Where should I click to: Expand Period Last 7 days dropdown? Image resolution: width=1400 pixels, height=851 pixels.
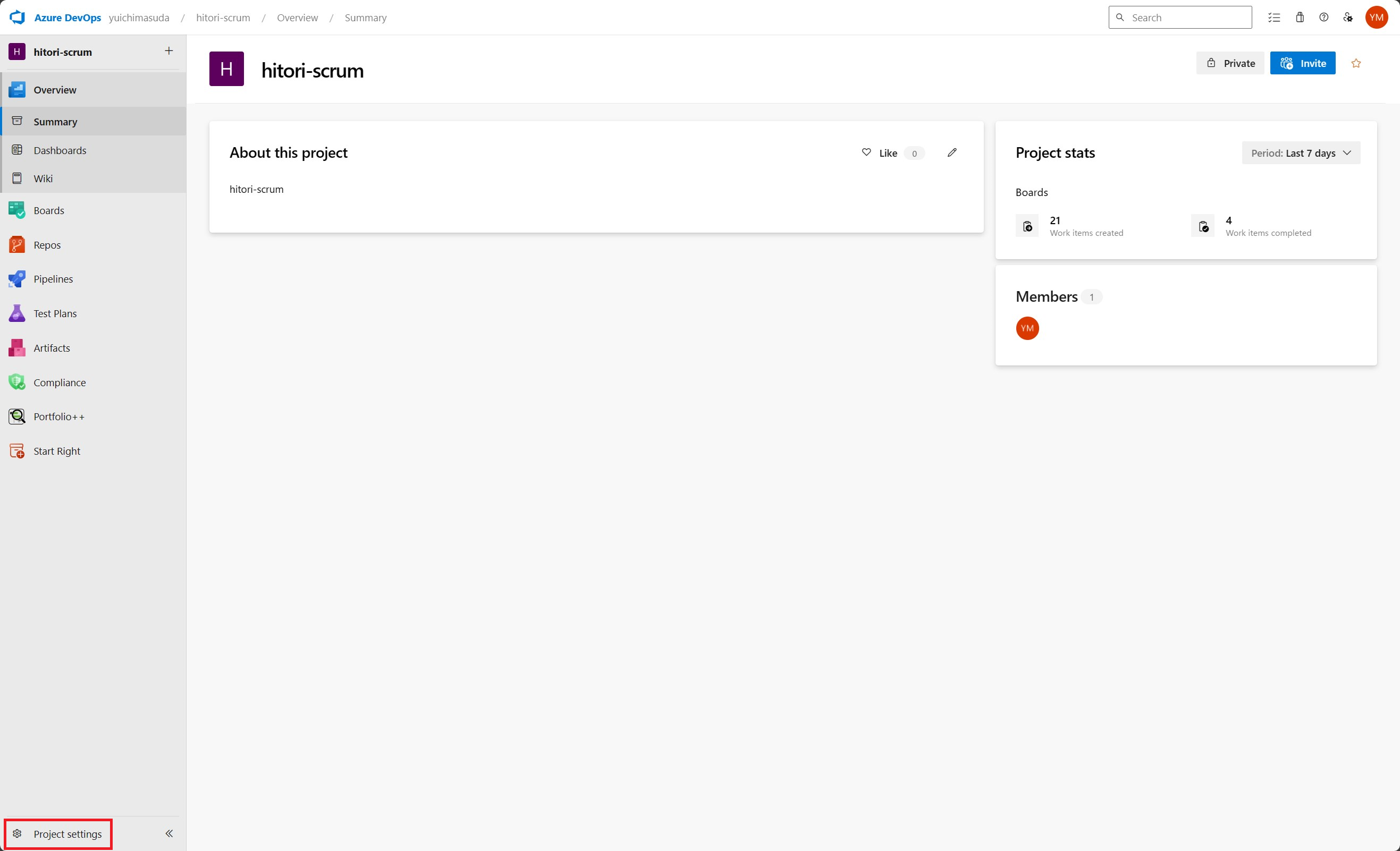1301,154
